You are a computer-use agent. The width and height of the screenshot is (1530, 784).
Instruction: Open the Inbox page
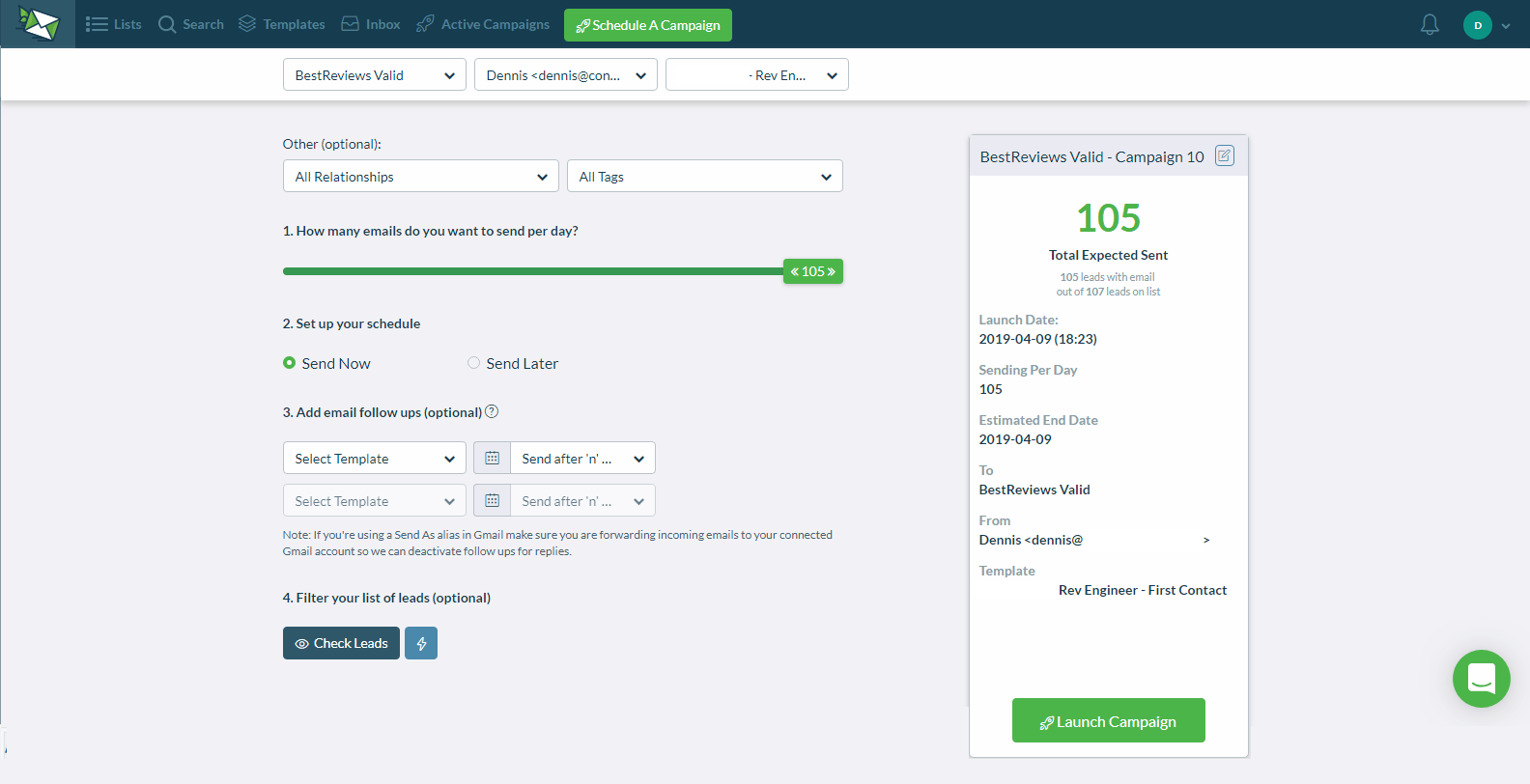pos(371,24)
